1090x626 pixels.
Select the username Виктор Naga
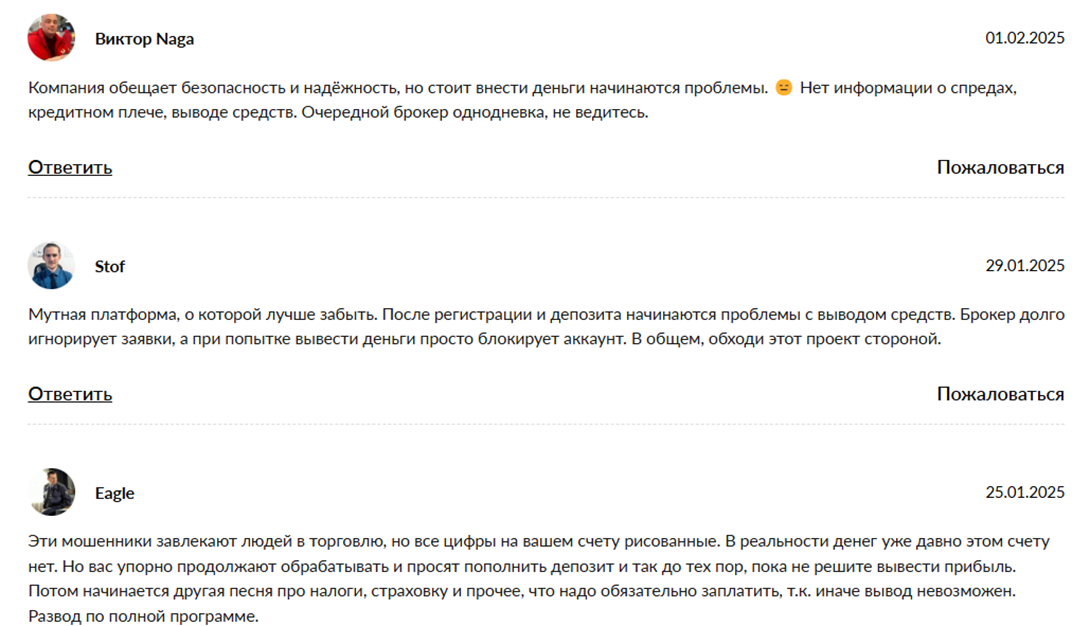[x=145, y=39]
